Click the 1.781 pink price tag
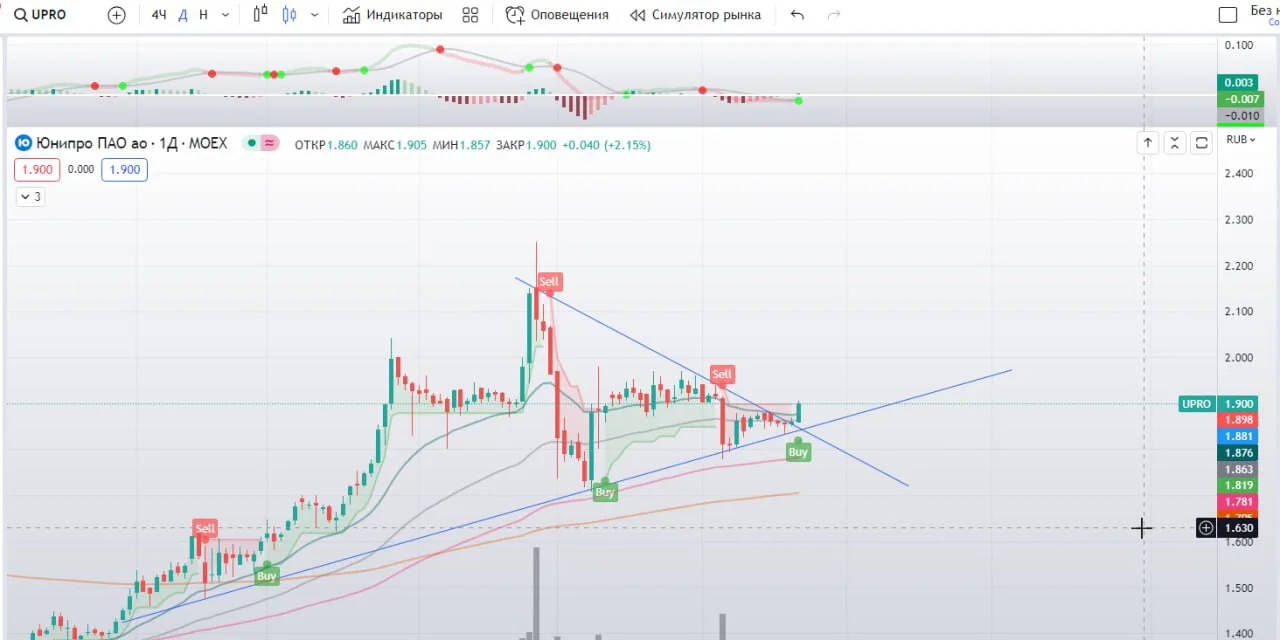Screen dimensions: 1280x640 tap(1238, 501)
